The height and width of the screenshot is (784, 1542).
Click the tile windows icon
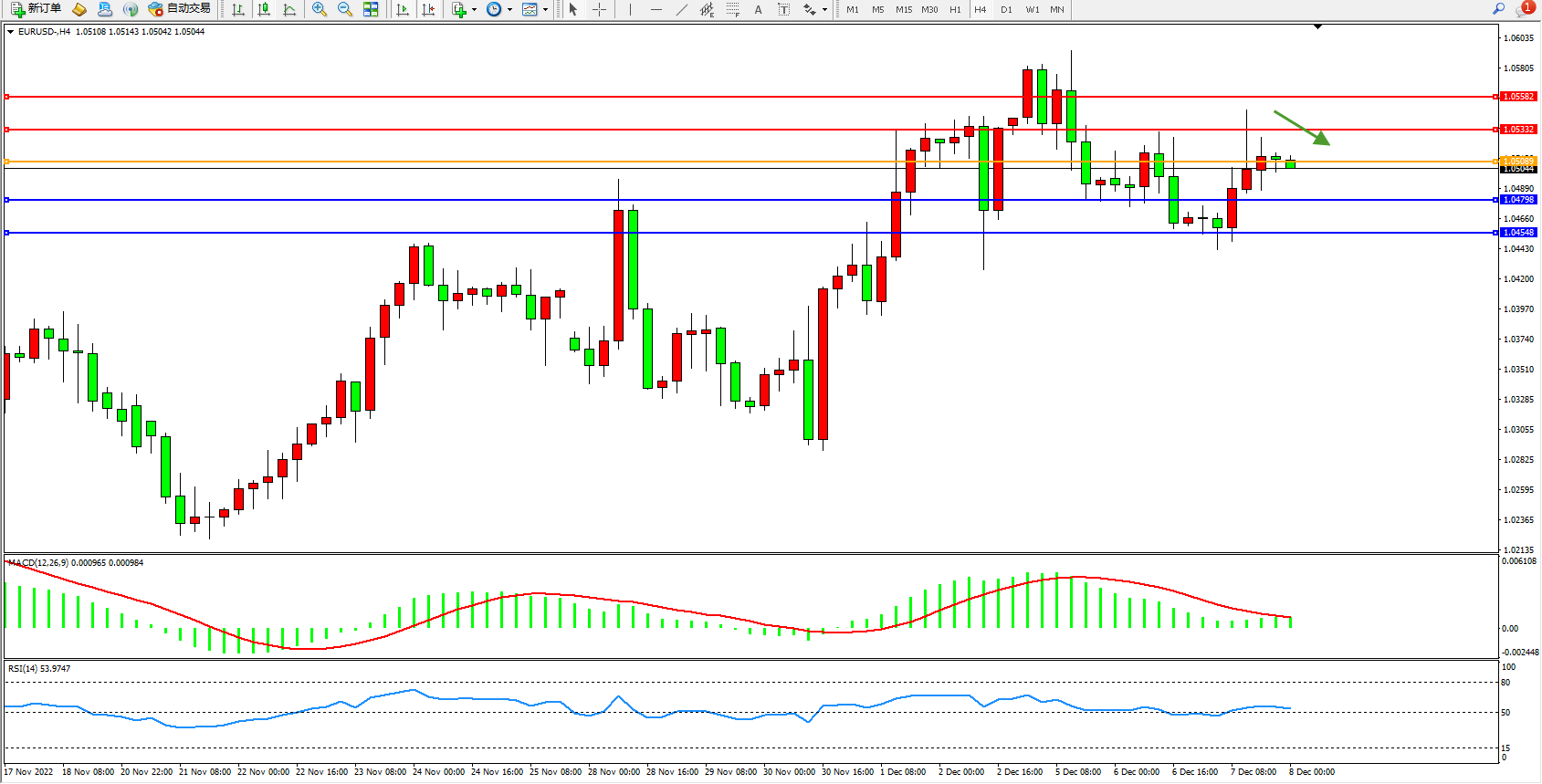coord(371,9)
